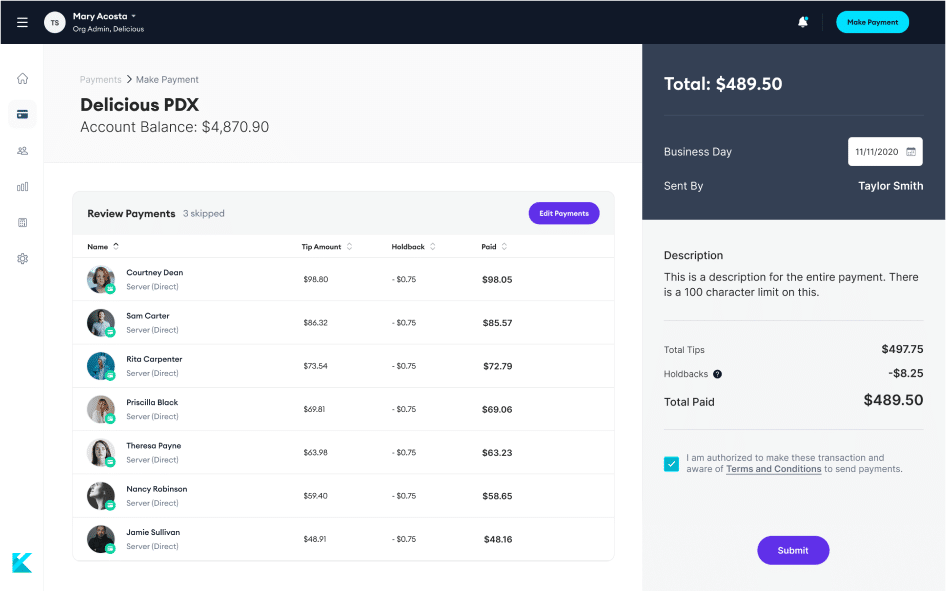Uncheck the payment authorization checkbox
Screen dimensions: 946x591
pyautogui.click(x=671, y=463)
